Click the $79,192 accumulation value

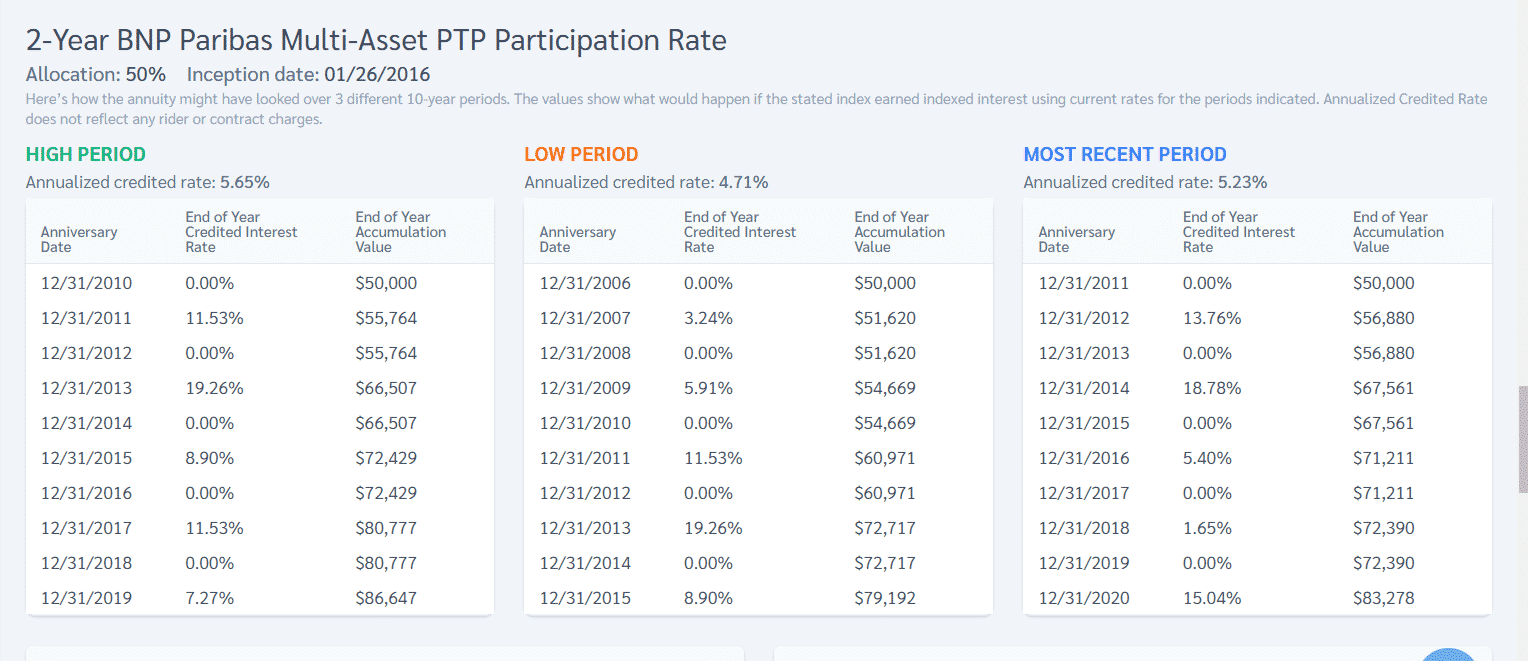click(885, 598)
